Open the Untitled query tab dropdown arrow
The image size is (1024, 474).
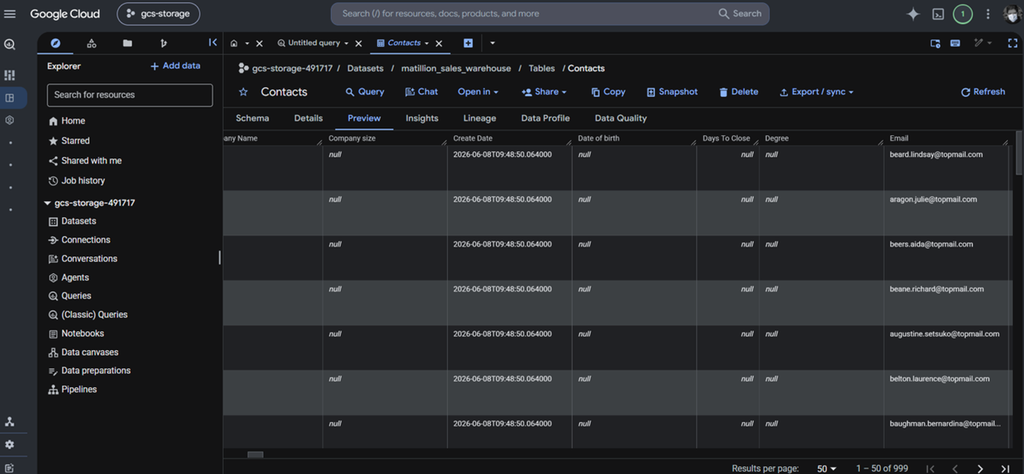pos(346,44)
